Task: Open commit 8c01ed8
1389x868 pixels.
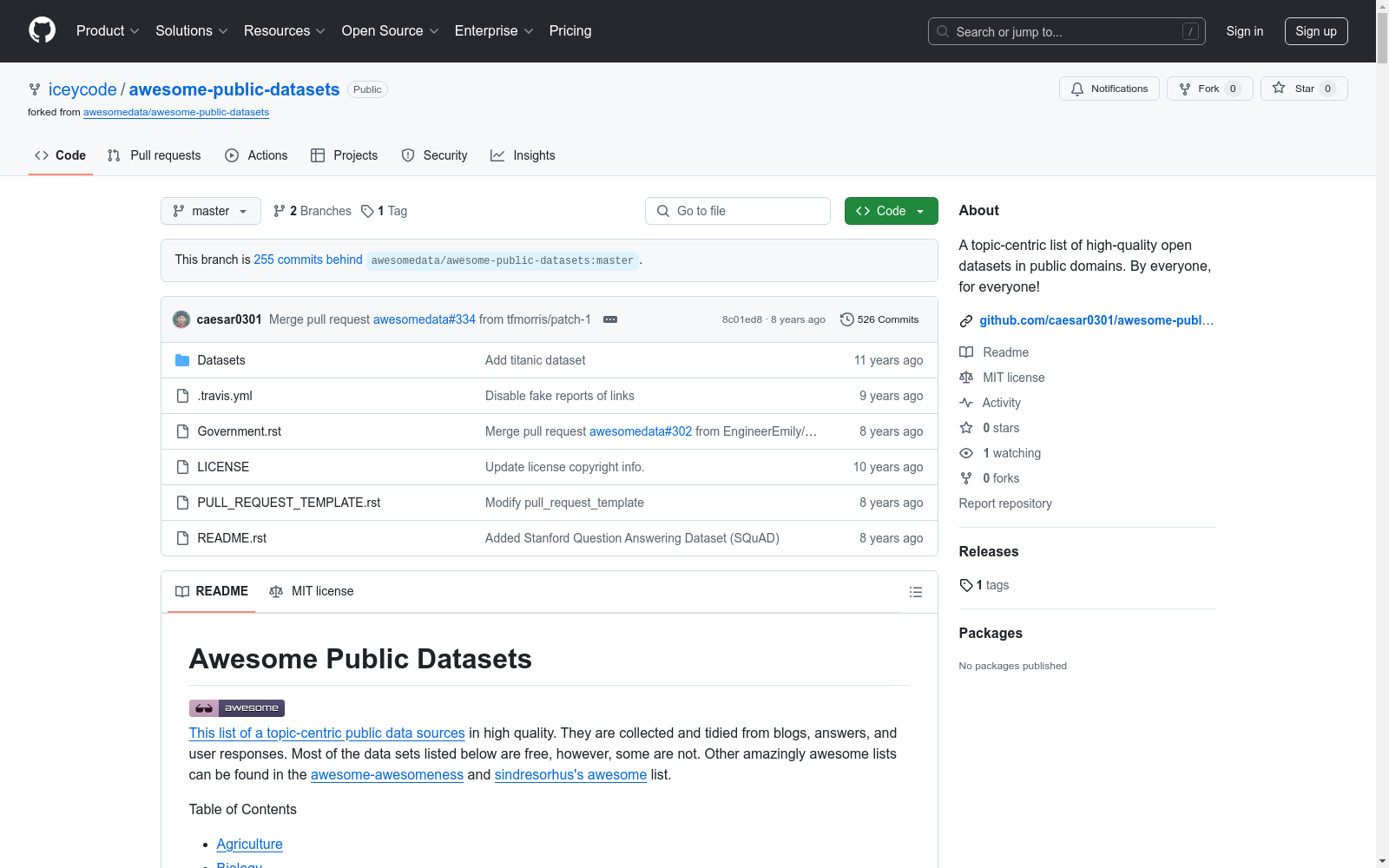Action: coord(742,319)
